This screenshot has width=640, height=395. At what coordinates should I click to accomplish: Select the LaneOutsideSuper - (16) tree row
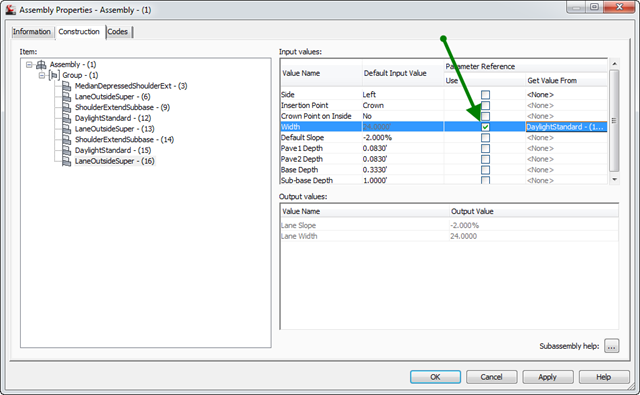114,161
